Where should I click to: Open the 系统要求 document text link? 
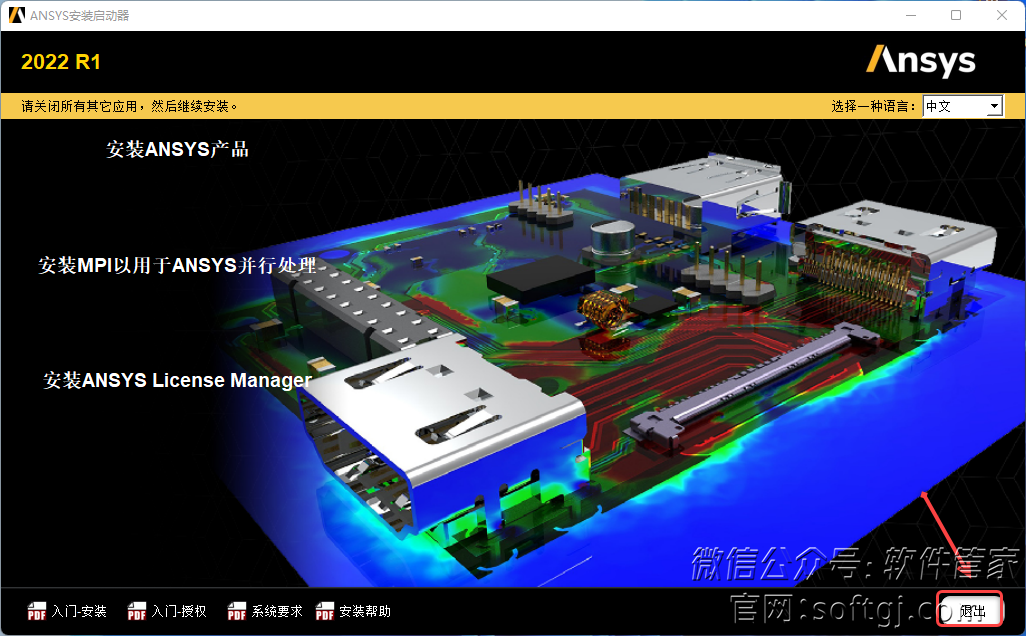pos(277,611)
